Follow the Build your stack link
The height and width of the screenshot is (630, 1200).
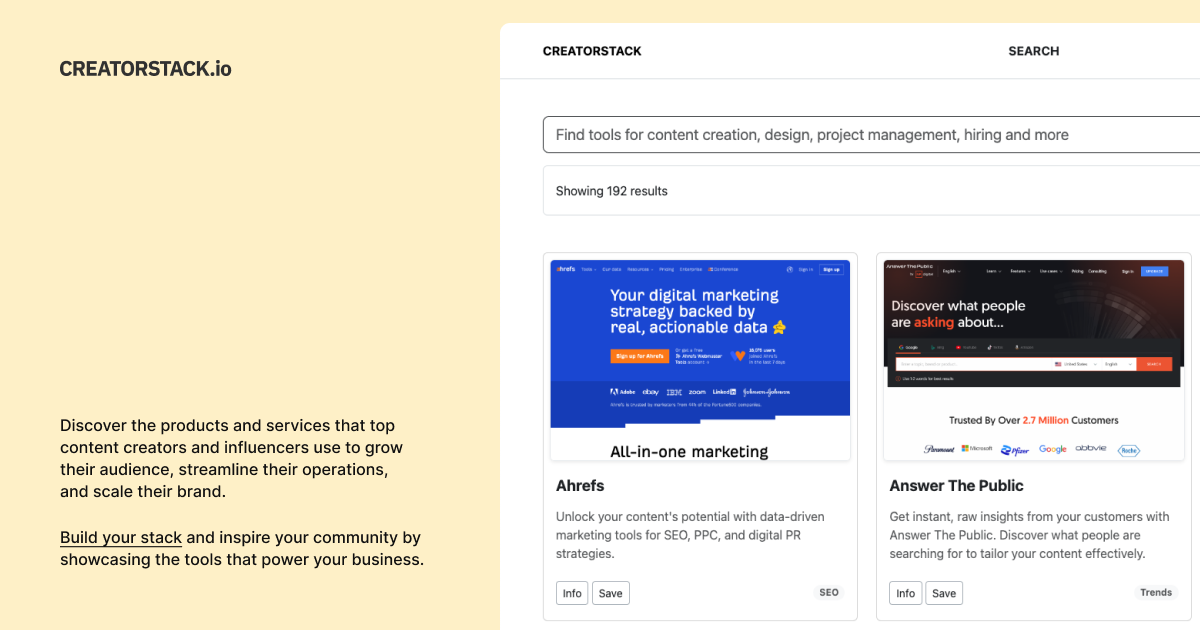120,537
